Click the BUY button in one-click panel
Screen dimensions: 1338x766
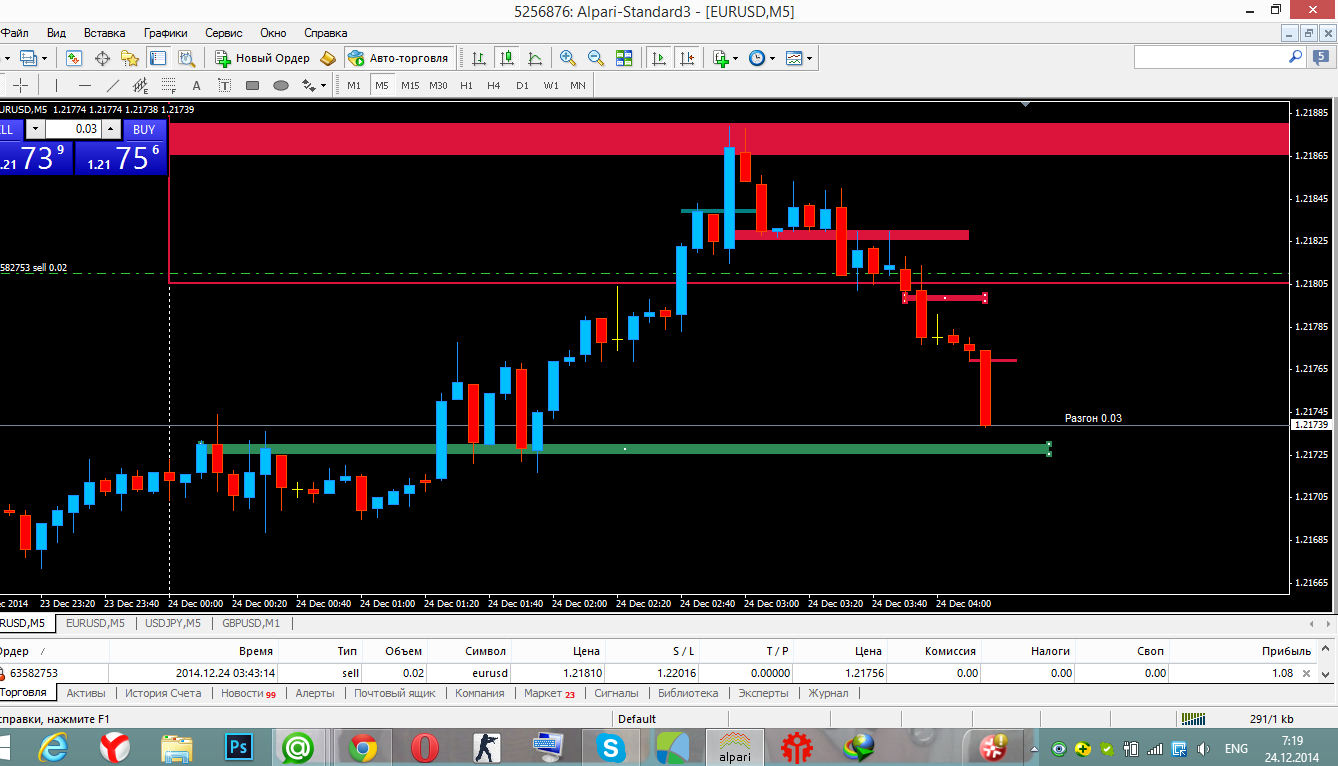[144, 129]
